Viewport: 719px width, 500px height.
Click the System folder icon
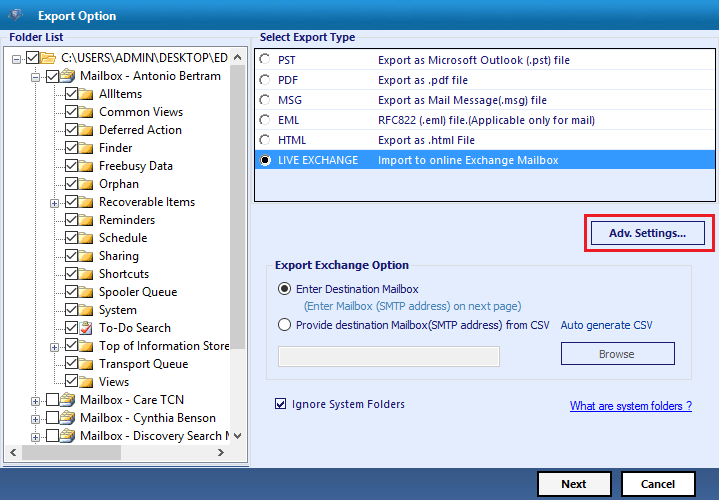pos(86,310)
